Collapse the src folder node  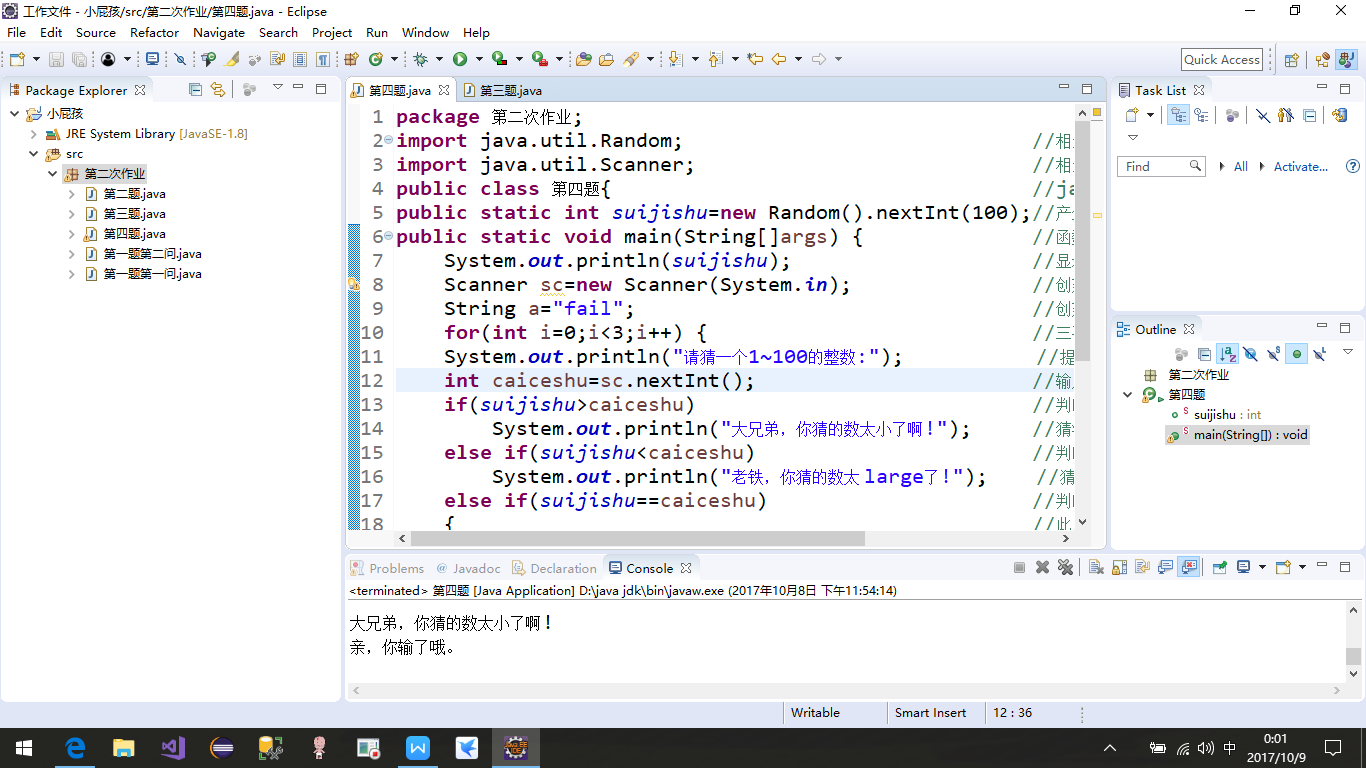[x=34, y=154]
